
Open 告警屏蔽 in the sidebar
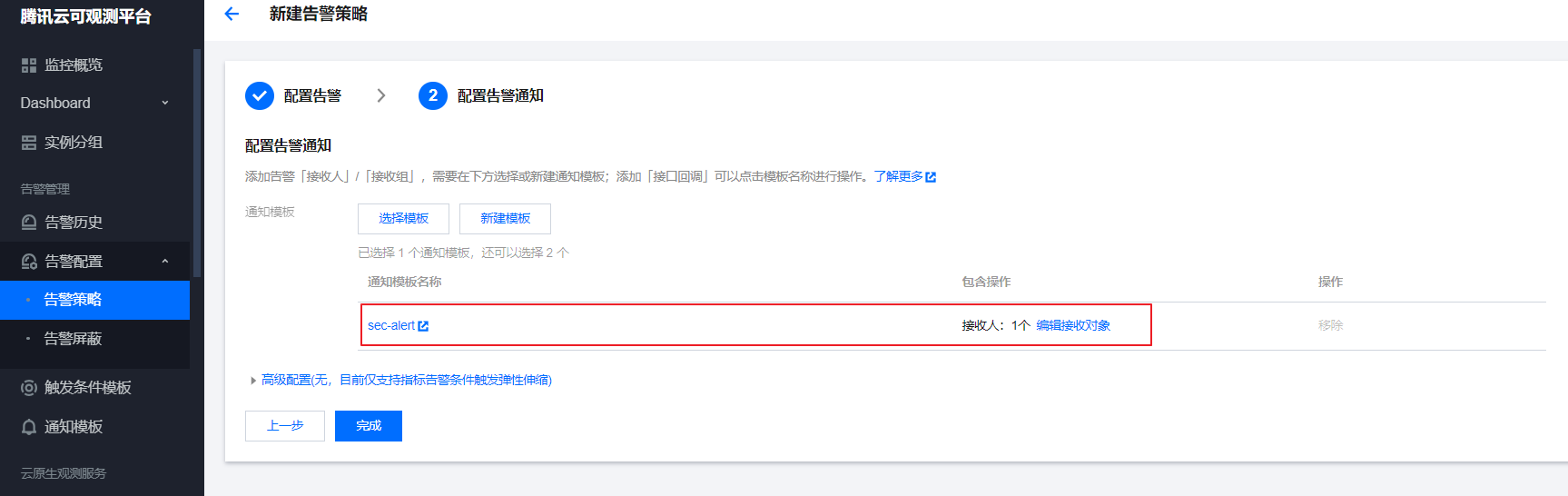tap(73, 339)
